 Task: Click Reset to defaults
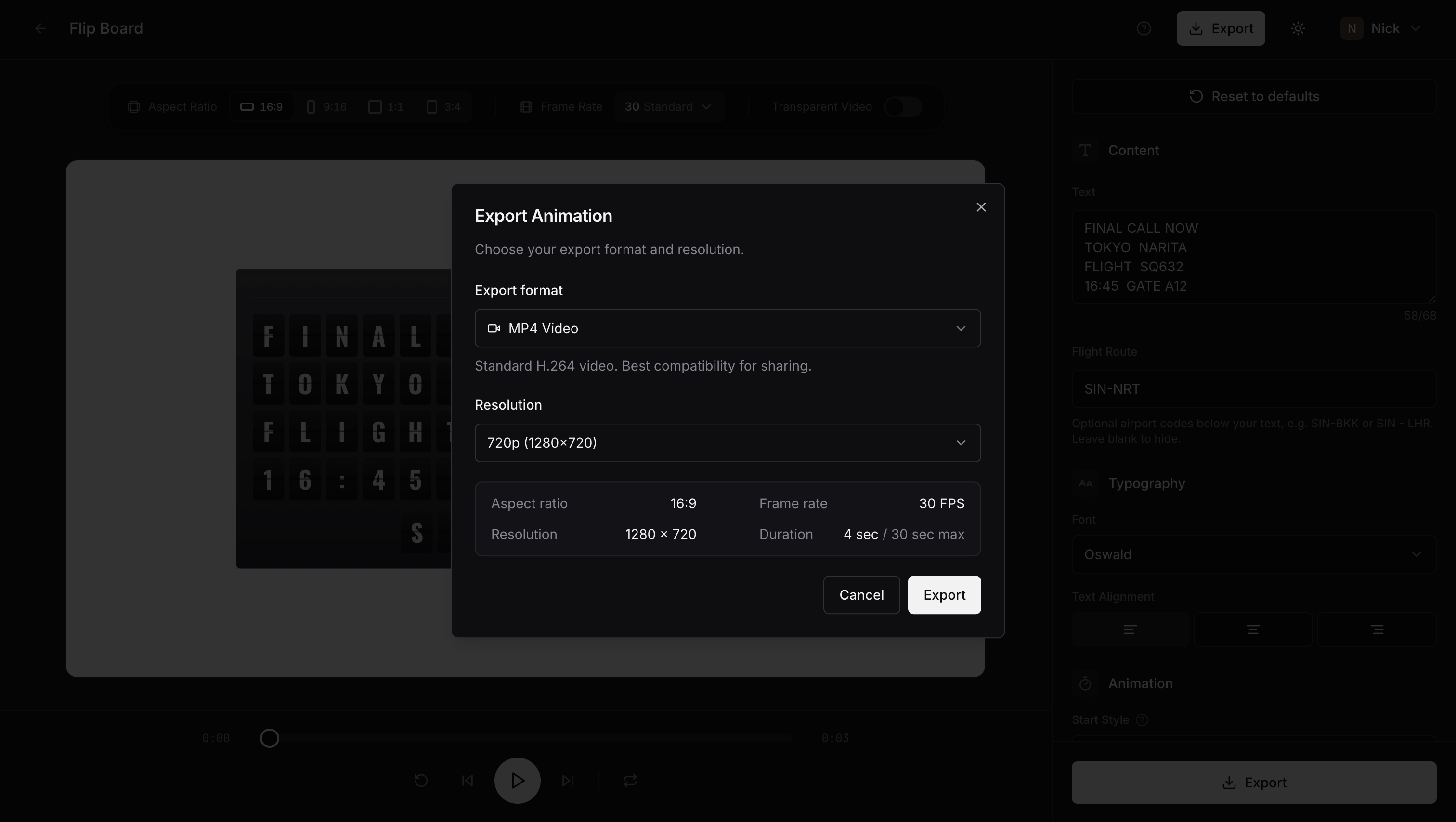point(1254,96)
